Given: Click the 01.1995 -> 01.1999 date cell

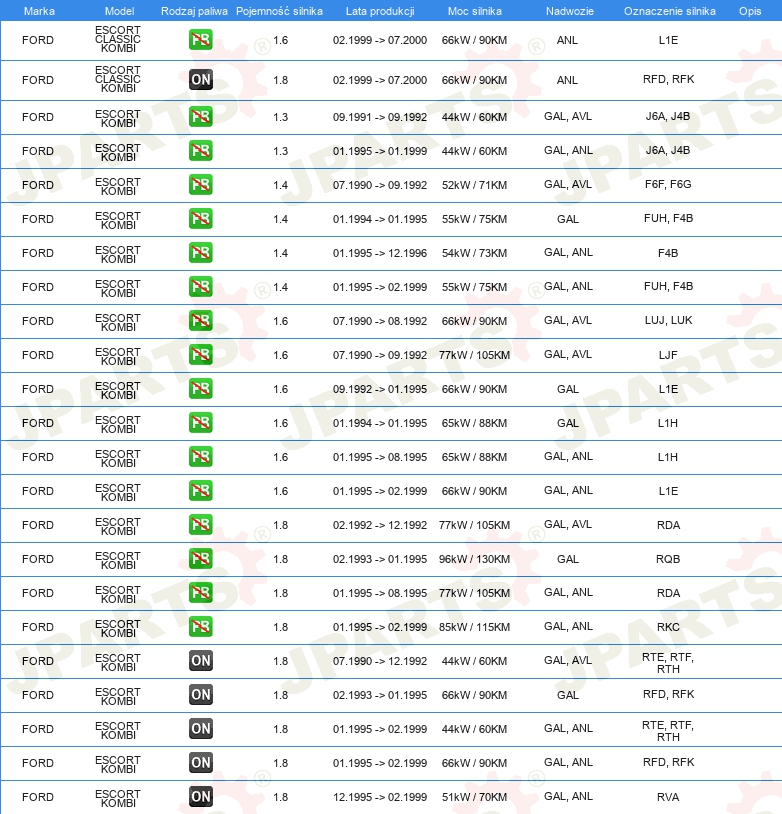Looking at the screenshot, I should pyautogui.click(x=380, y=151).
